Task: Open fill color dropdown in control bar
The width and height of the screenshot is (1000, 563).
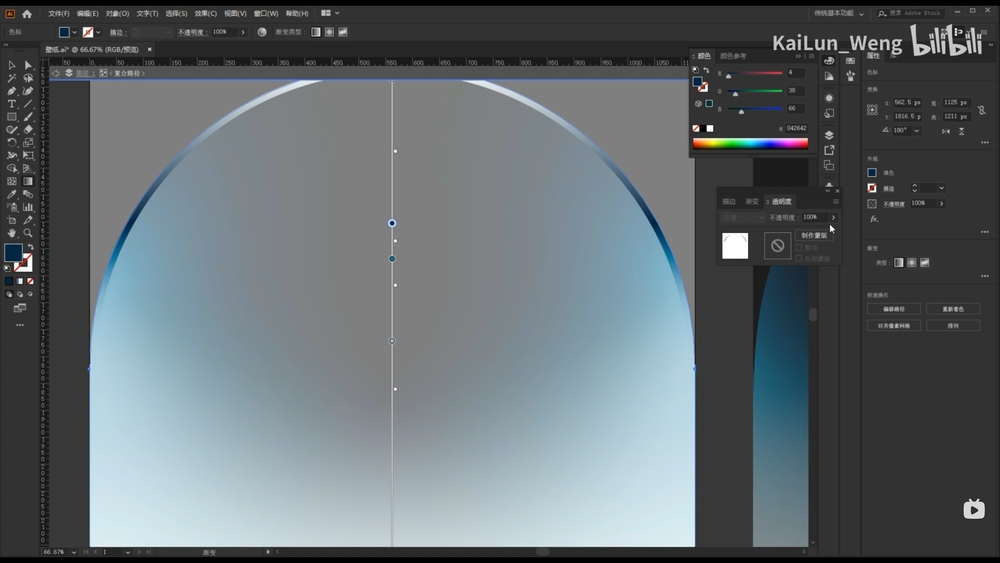Action: click(75, 32)
